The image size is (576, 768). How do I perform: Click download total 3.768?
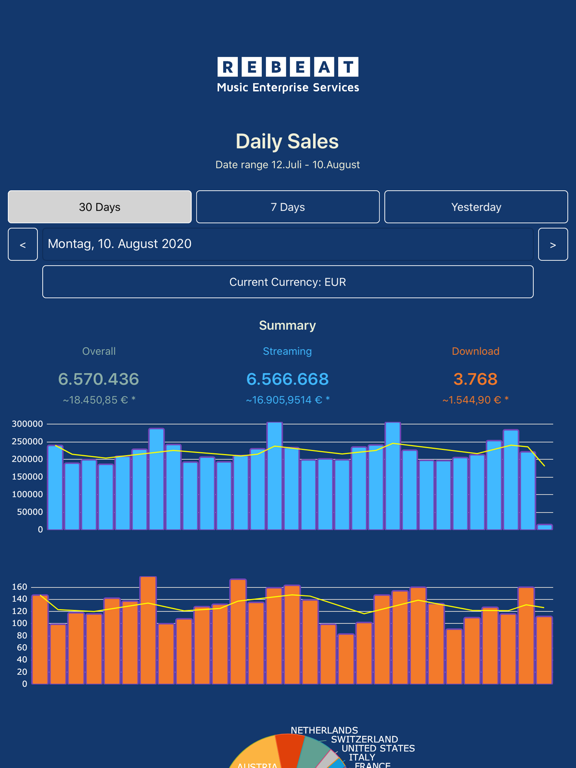(x=475, y=379)
